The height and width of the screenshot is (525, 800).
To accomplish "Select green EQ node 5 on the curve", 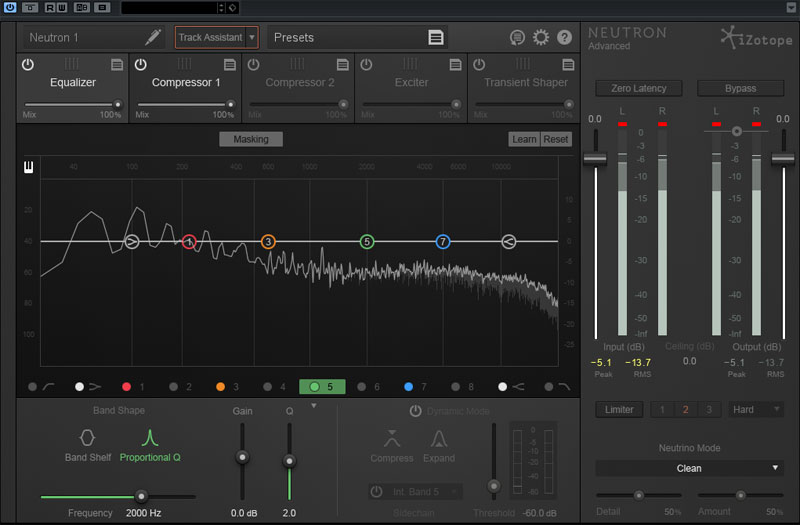I will tap(367, 241).
